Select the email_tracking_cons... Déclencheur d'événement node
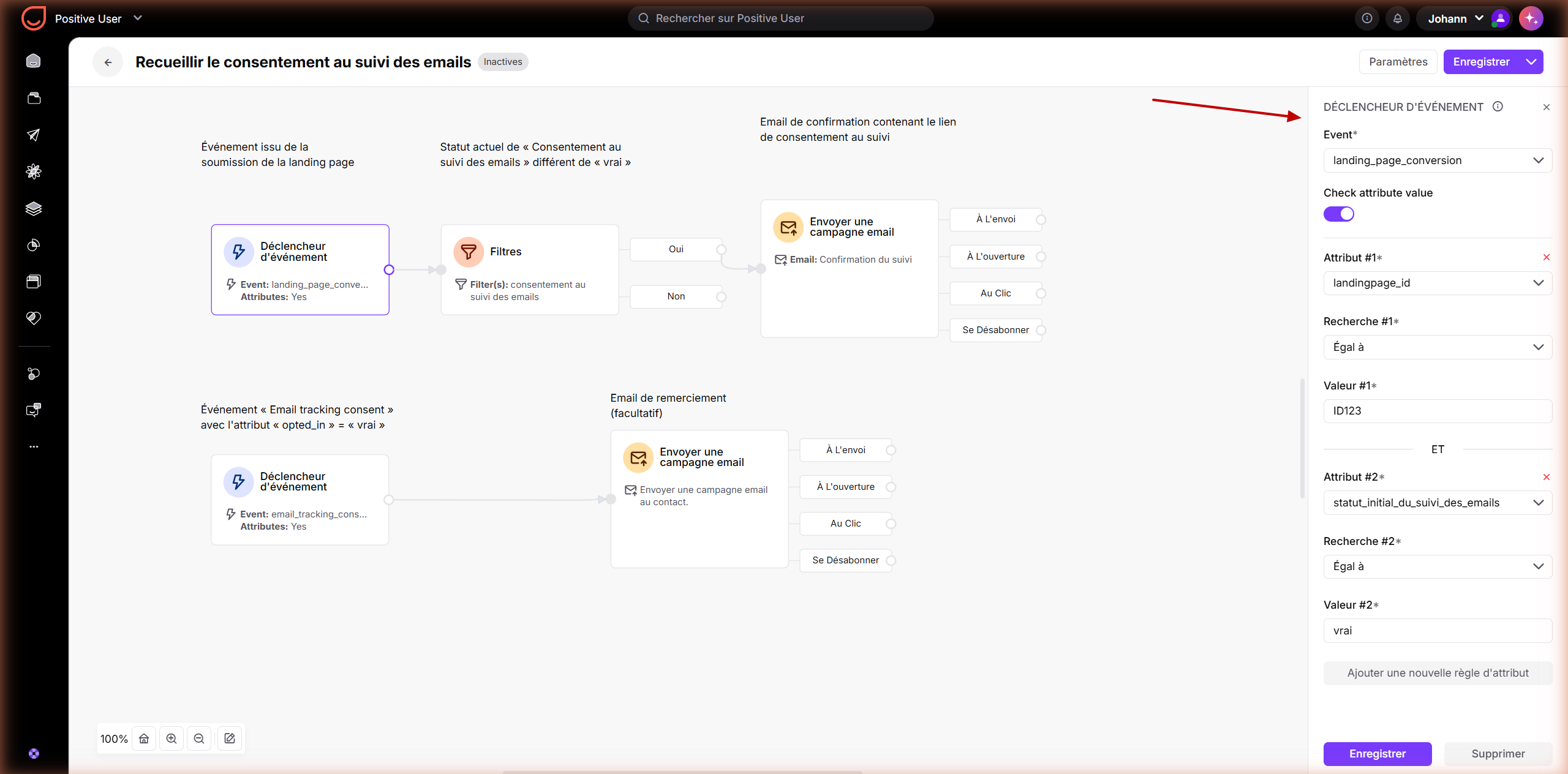This screenshot has width=1568, height=774. 300,500
